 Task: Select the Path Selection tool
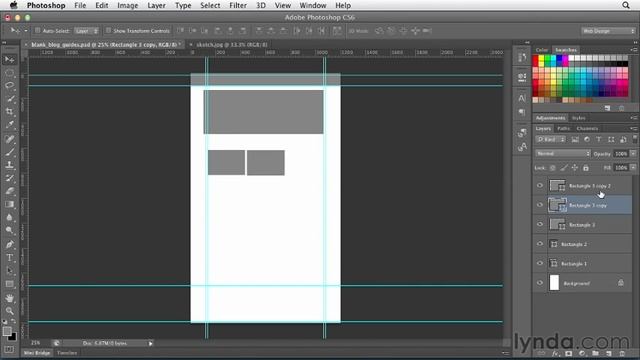(9, 271)
